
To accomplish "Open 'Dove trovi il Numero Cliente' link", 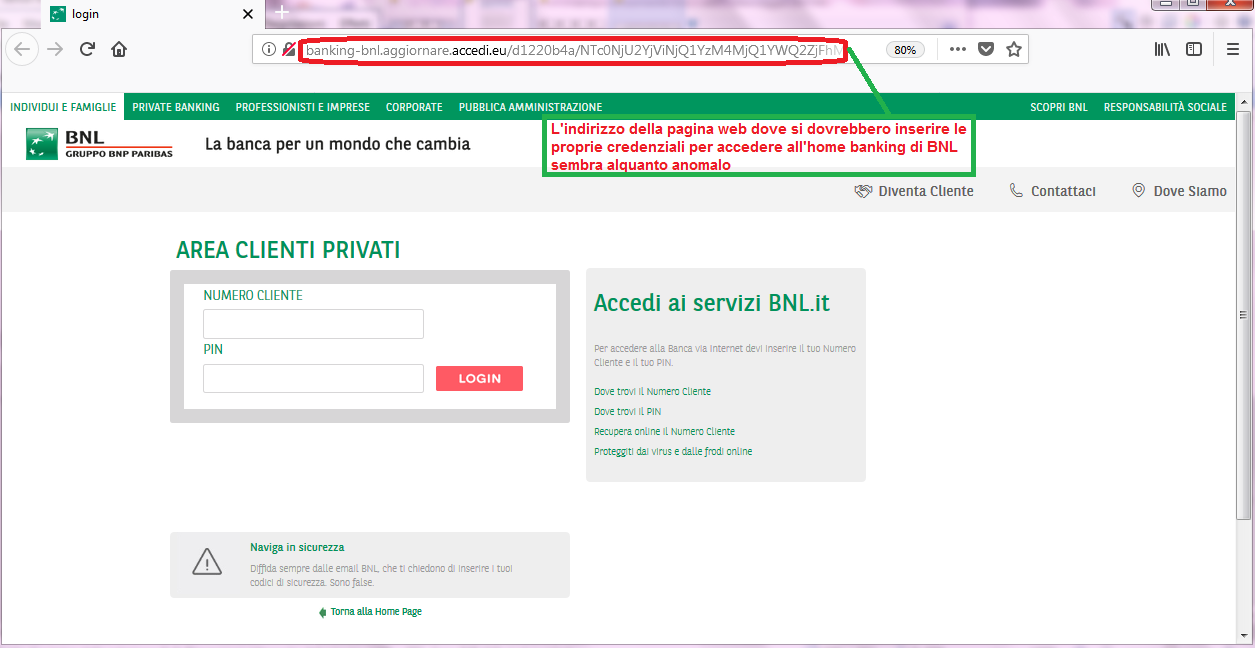I will (652, 392).
